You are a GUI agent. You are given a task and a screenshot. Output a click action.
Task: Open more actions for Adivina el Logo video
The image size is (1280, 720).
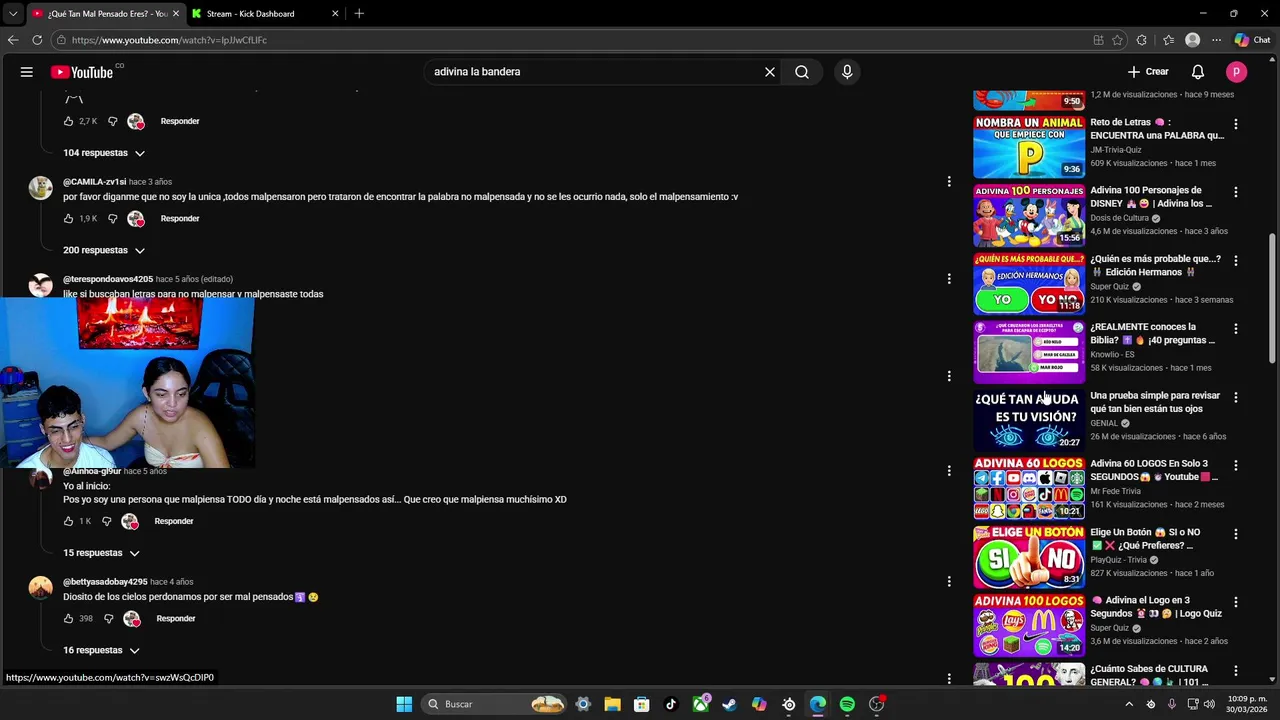[x=1236, y=602]
